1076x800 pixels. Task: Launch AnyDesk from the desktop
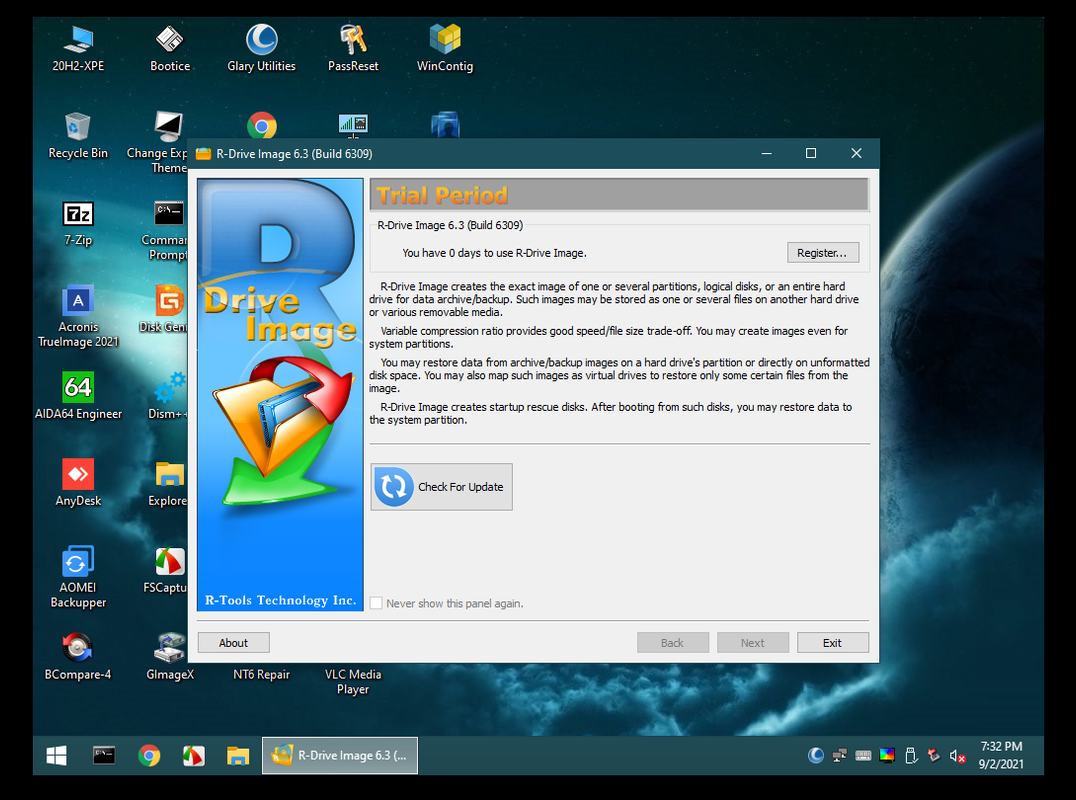pyautogui.click(x=78, y=483)
